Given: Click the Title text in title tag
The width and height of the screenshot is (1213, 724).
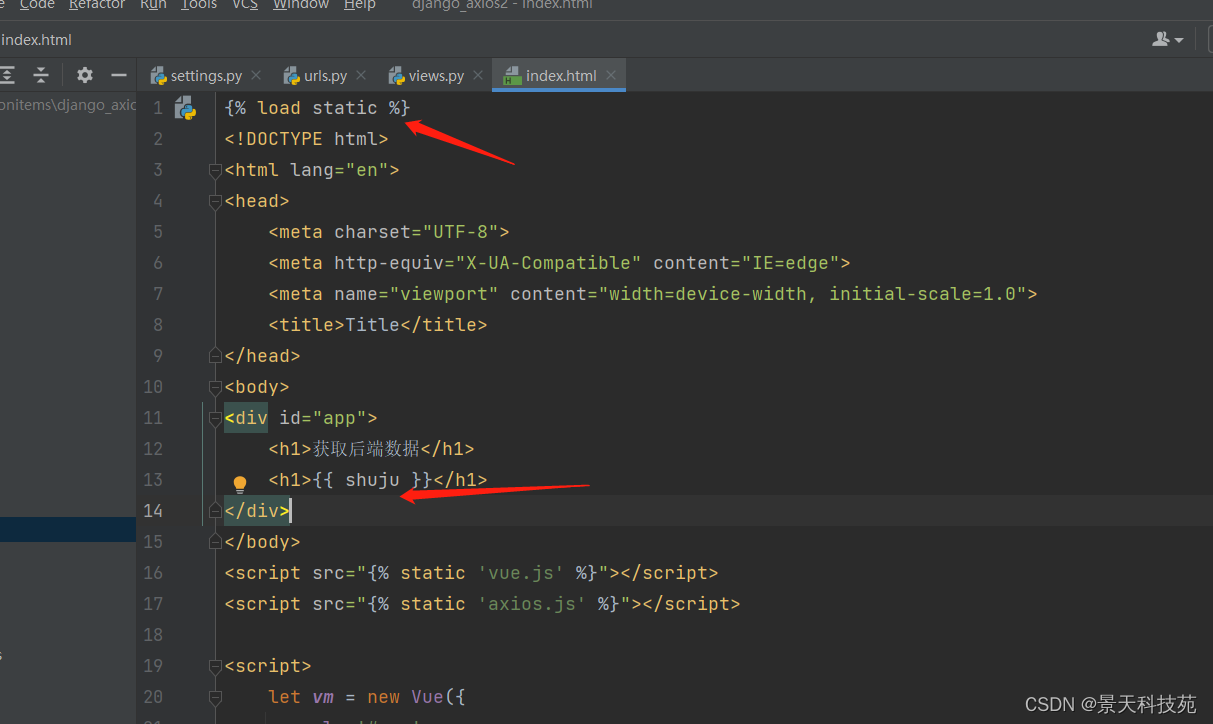Looking at the screenshot, I should click(x=373, y=325).
